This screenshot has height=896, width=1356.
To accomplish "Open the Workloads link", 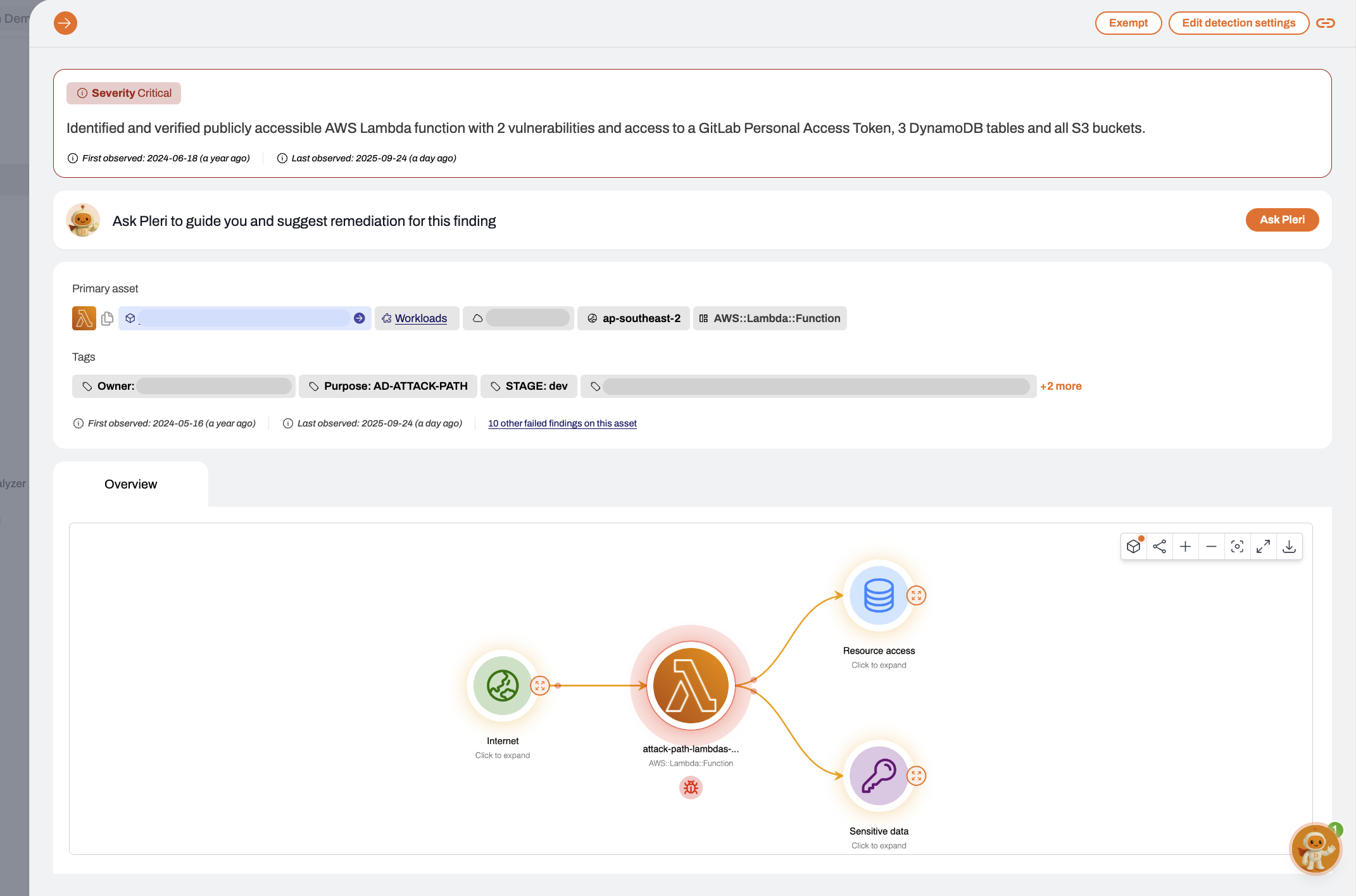I will [421, 318].
